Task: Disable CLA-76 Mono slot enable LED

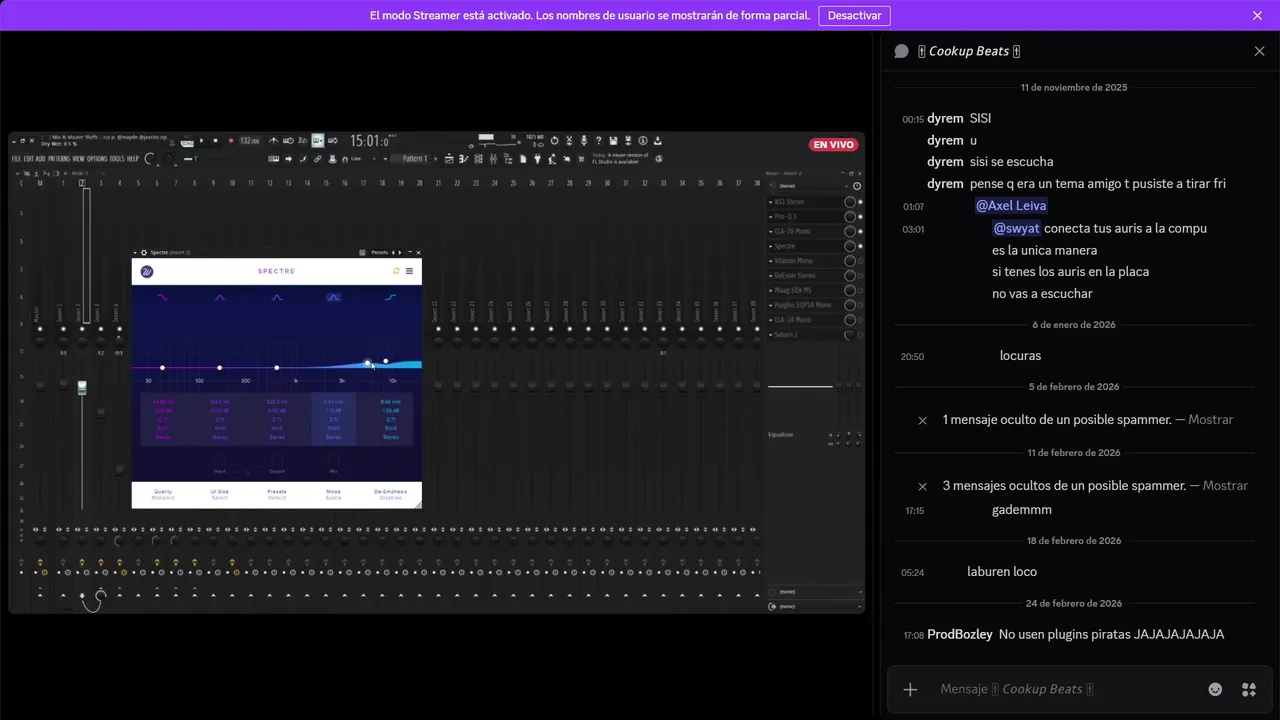Action: [x=860, y=231]
